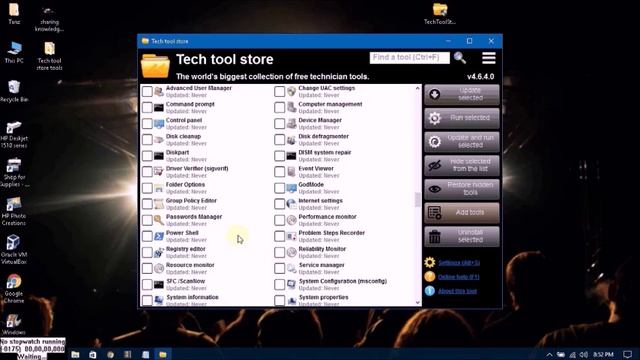This screenshot has height=360, width=640.
Task: Open the This PC desktop icon
Action: [14, 52]
